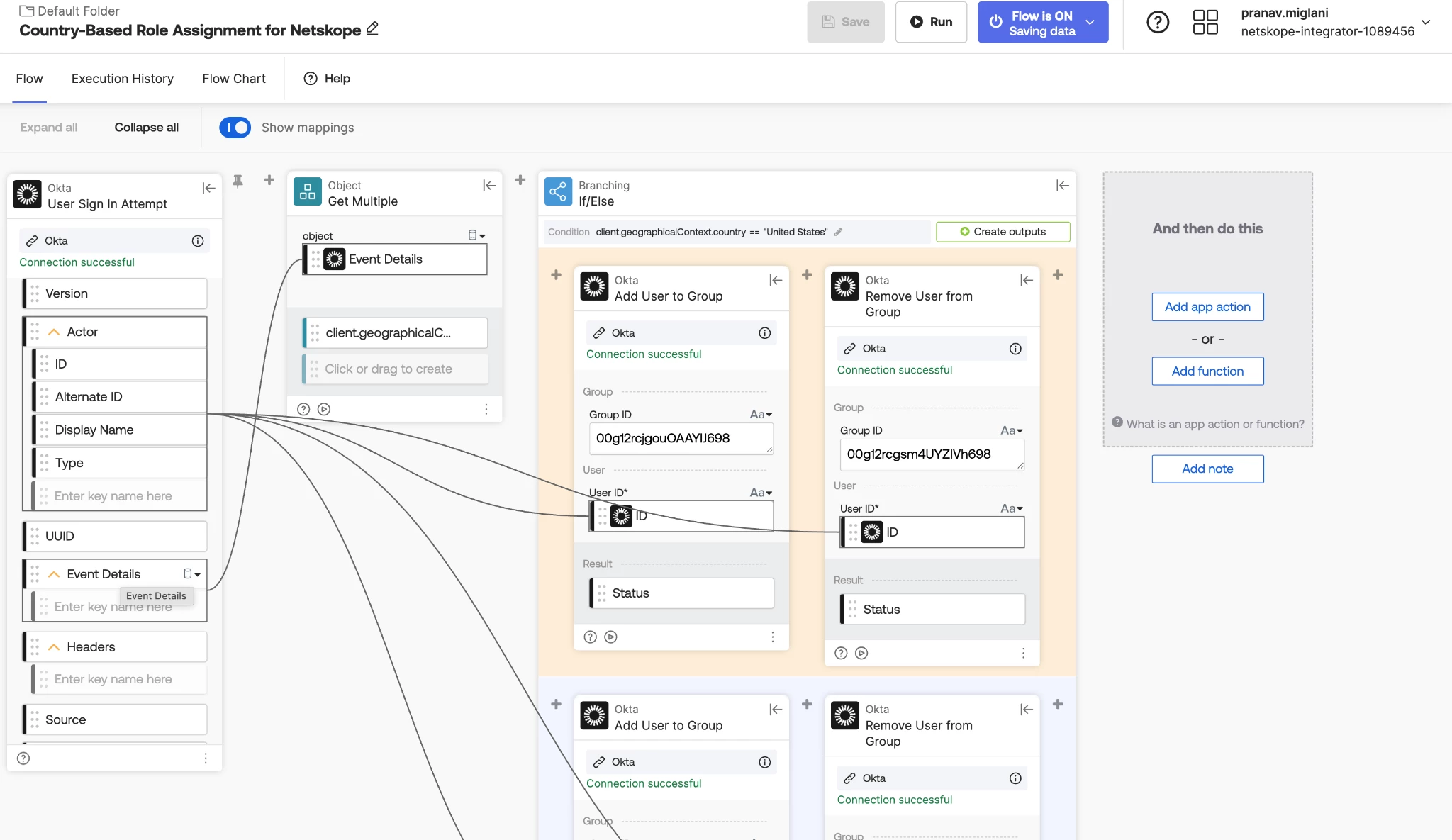Open the pranav.miglani account menu
The height and width of the screenshot is (840, 1452).
pyautogui.click(x=1336, y=22)
